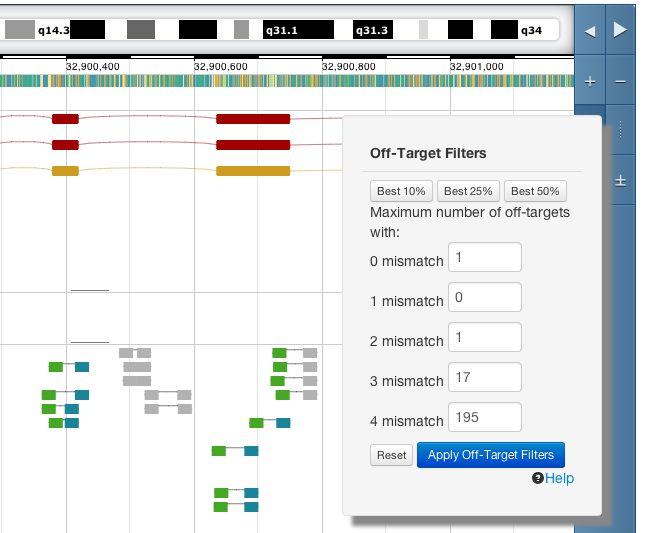Click the q14.3 chromosome band

(x=54, y=31)
